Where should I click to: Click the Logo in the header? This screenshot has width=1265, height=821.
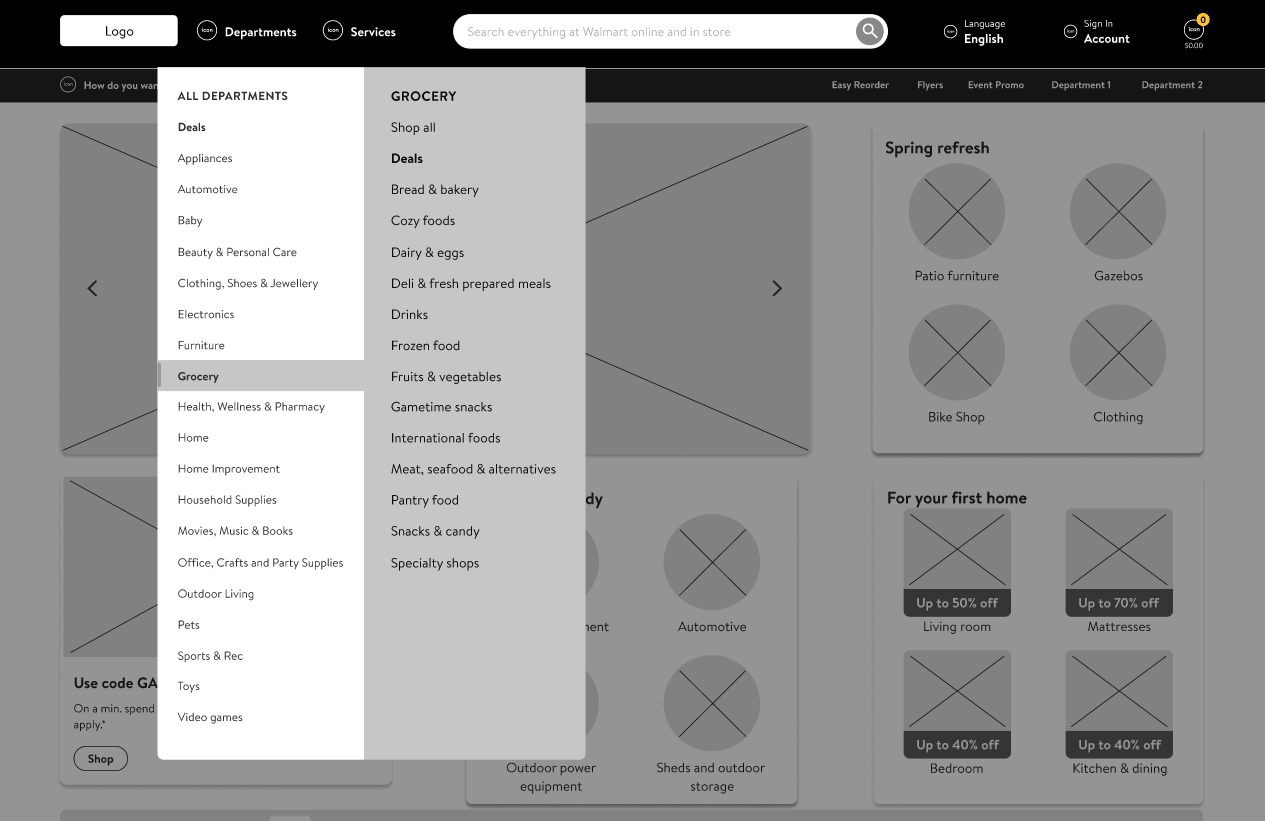(x=119, y=31)
